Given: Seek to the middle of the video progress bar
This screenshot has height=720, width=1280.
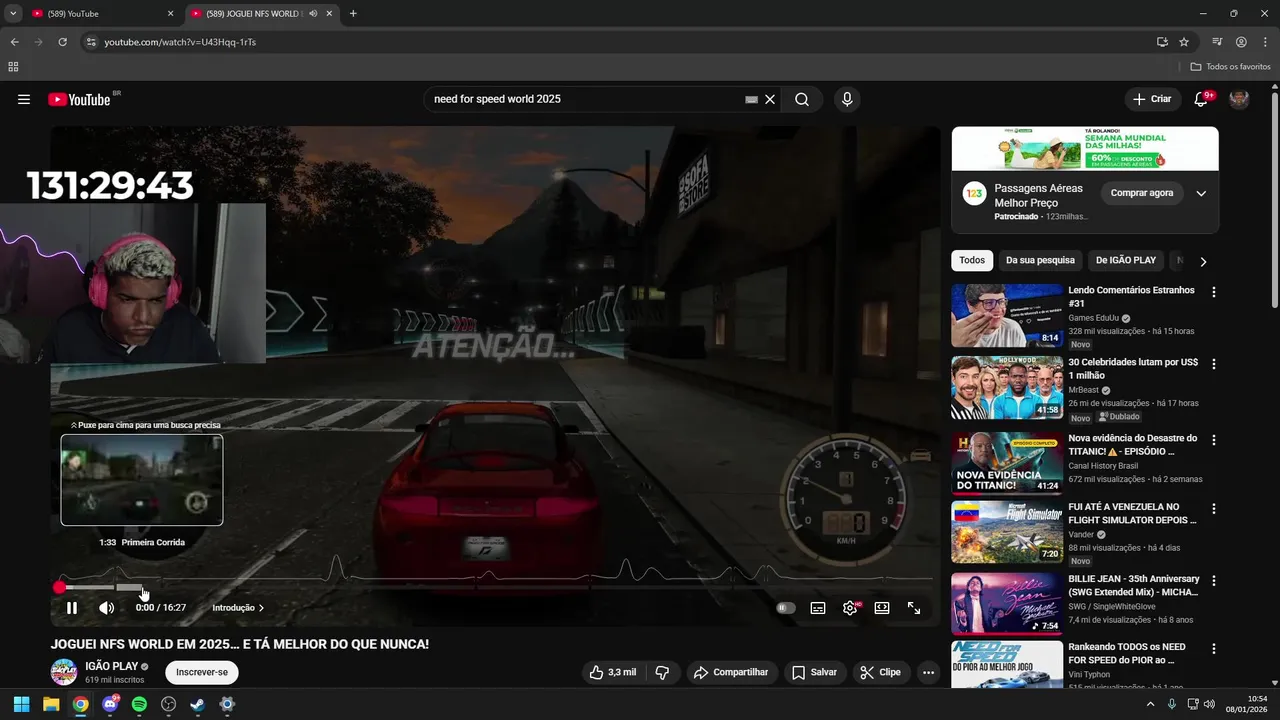Looking at the screenshot, I should coord(496,587).
